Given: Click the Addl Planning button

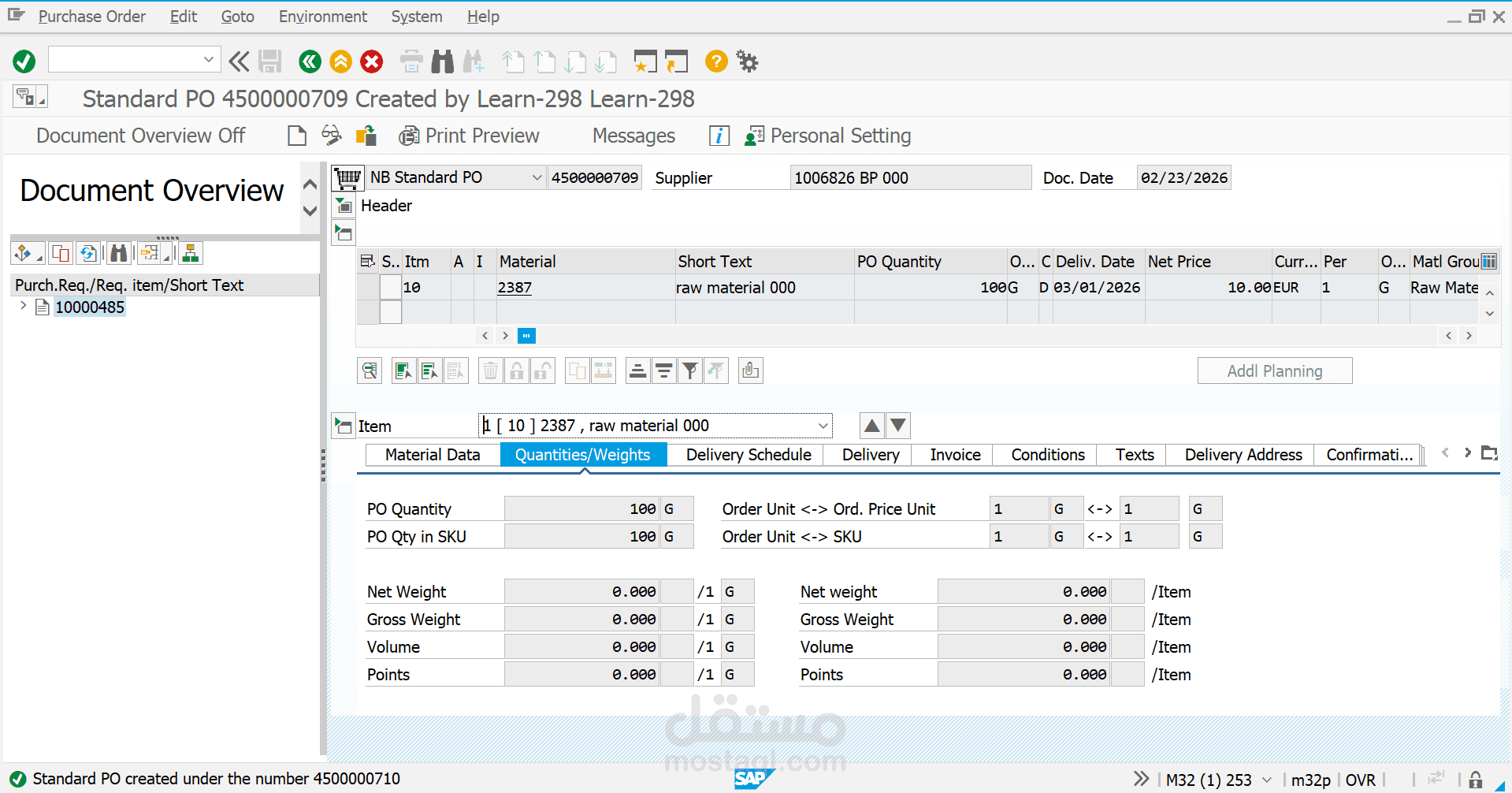Looking at the screenshot, I should (1274, 370).
